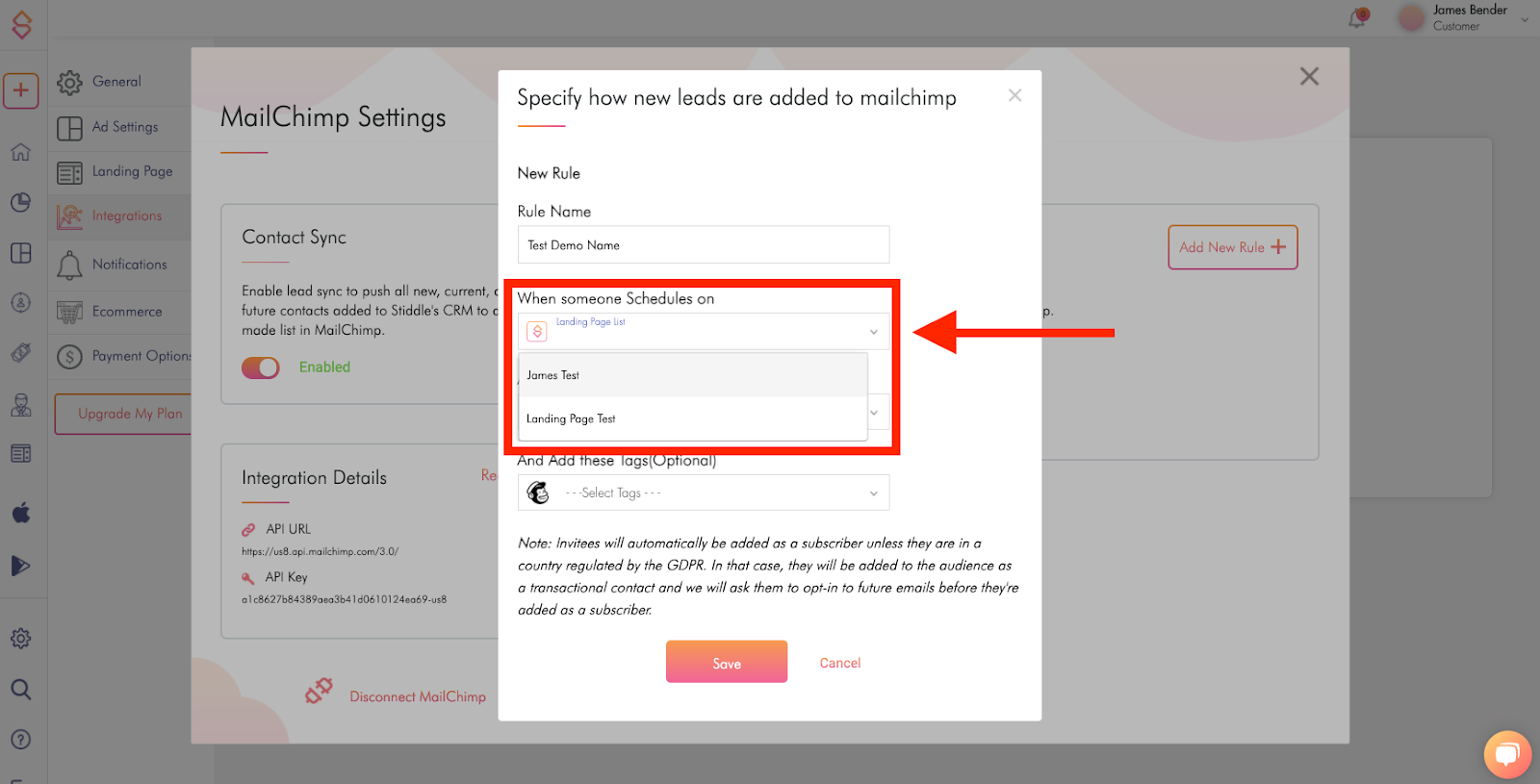Viewport: 1540px width, 784px height.
Task: Click the Apple logo icon in sidebar
Action: point(20,512)
